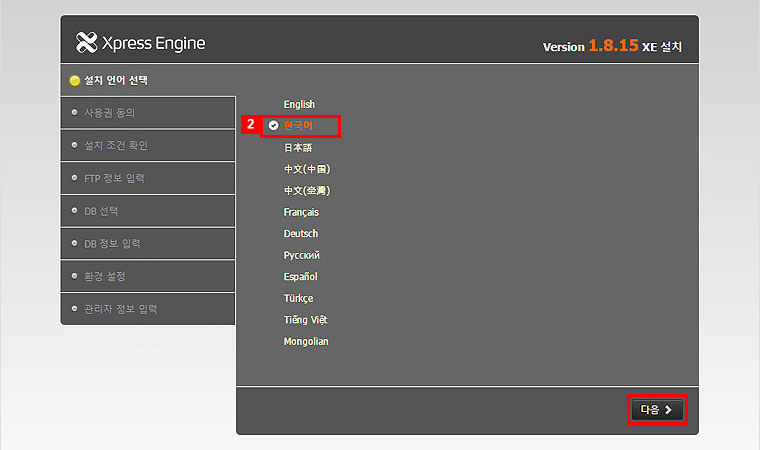Open the 환경 설정 step
Screen dimensions: 760x450
click(105, 276)
